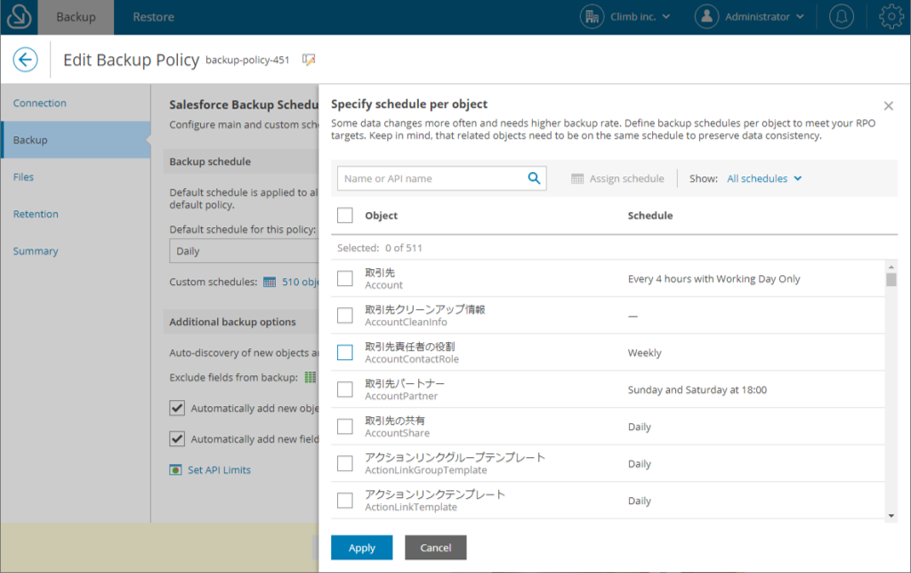Screen dimensions: 911x573
Task: Check the ActionLinkTemplate row checkbox
Action: tap(345, 500)
